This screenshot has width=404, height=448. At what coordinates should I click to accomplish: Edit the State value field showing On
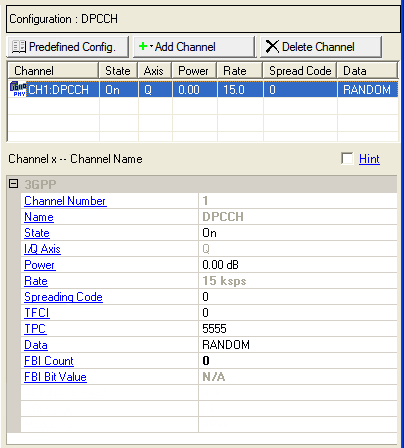298,233
